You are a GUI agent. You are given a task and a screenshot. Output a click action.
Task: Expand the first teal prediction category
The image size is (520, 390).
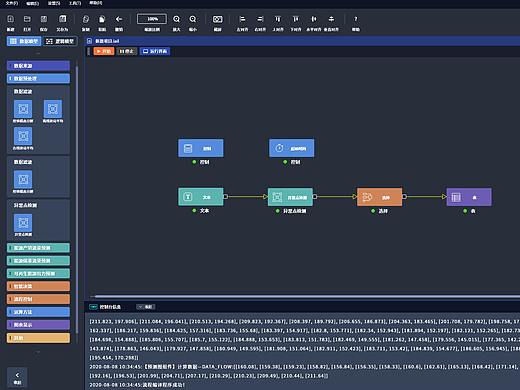pos(38,248)
